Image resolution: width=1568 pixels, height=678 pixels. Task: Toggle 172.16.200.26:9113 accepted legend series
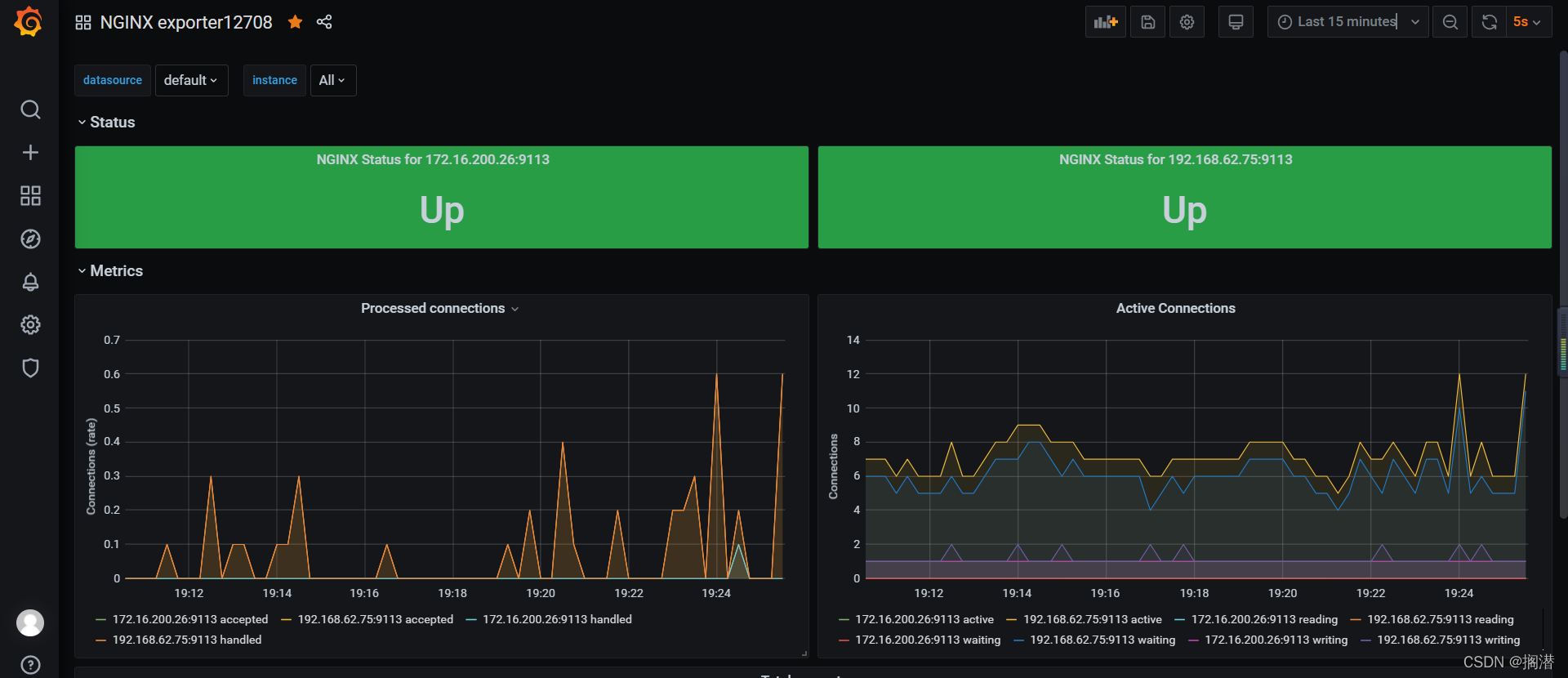point(190,619)
